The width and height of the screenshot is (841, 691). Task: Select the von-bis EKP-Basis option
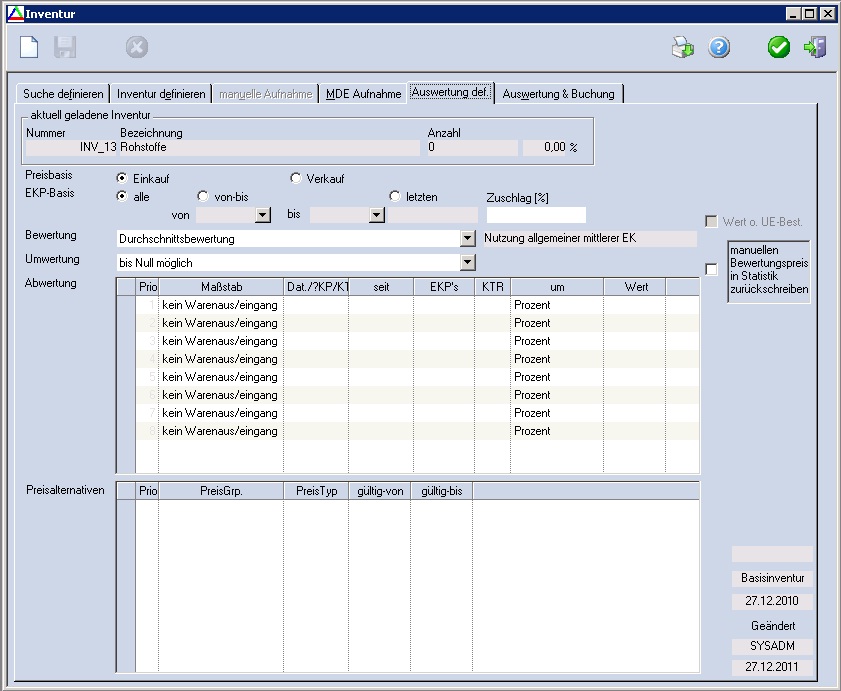tap(204, 197)
